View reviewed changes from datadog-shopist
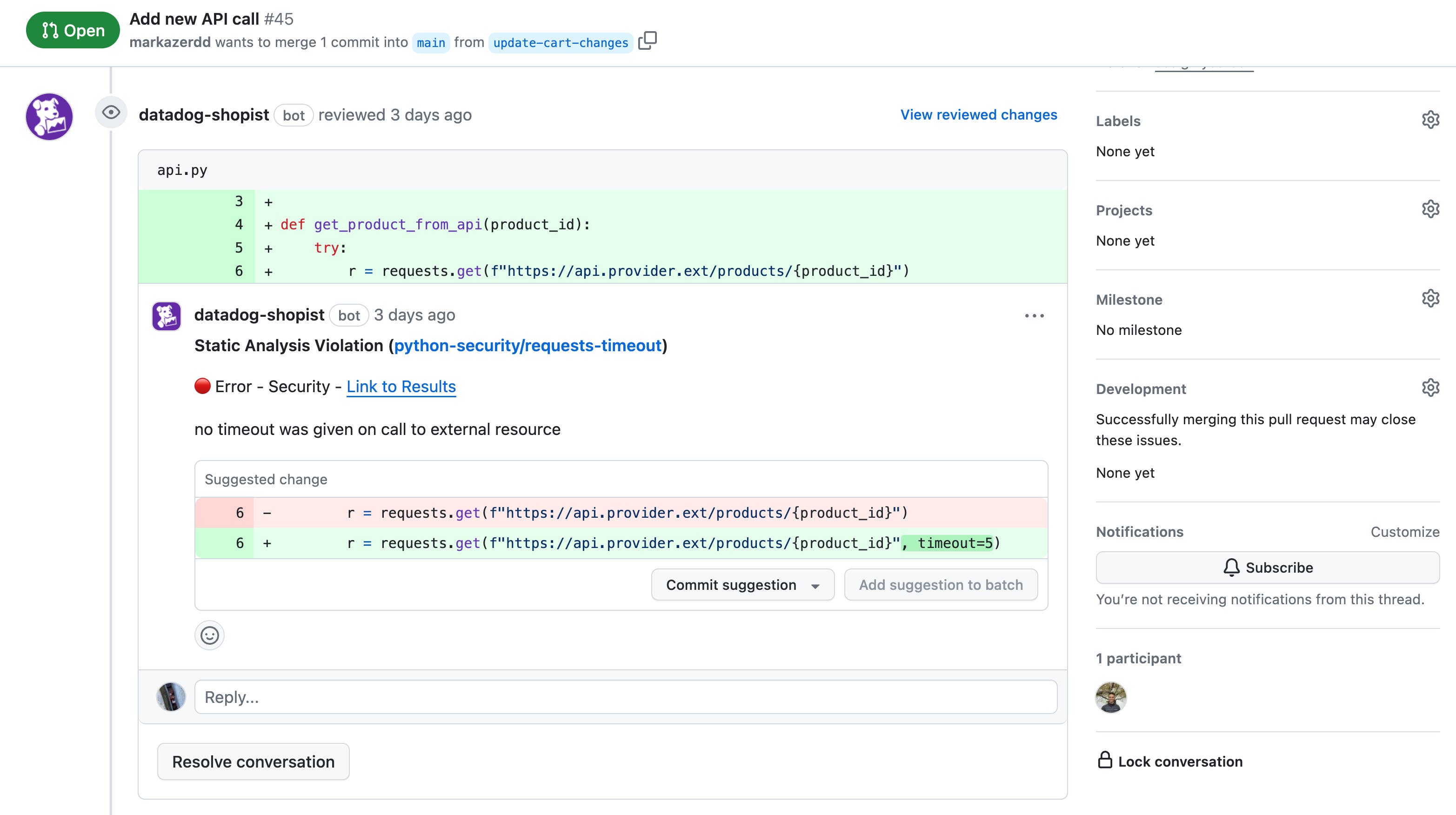This screenshot has height=815, width=1456. click(x=978, y=115)
